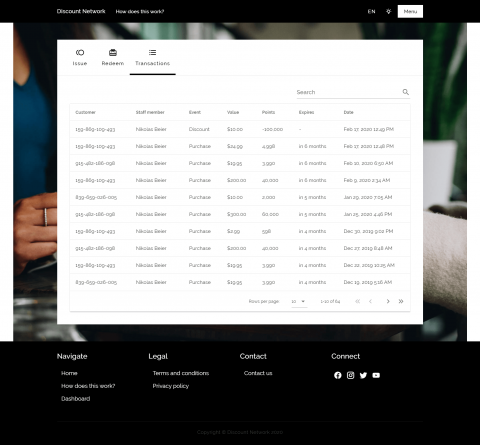Sort table by Date column header
The height and width of the screenshot is (445, 480).
pyautogui.click(x=348, y=112)
